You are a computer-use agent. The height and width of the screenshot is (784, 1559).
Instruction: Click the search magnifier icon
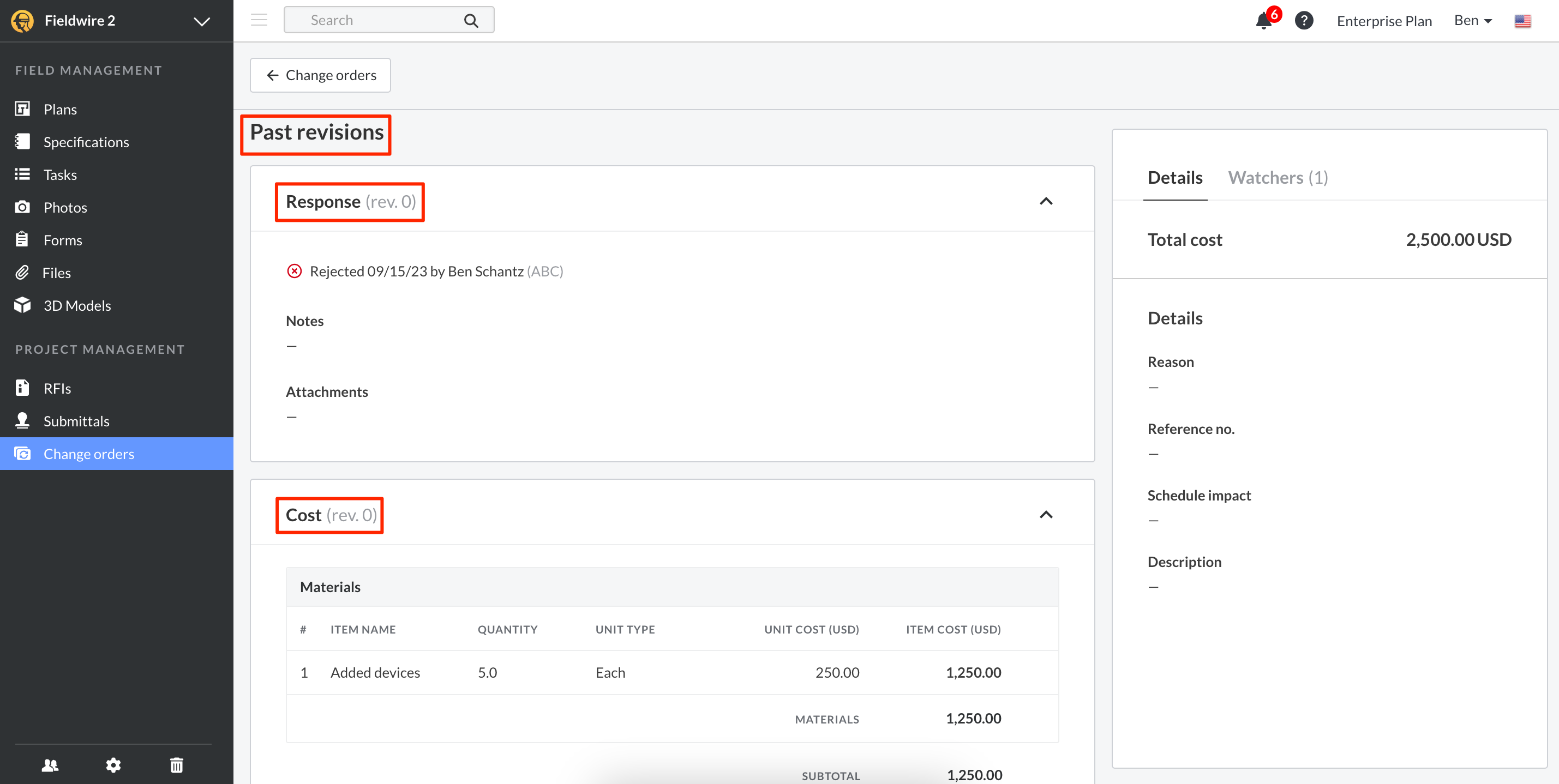point(471,21)
